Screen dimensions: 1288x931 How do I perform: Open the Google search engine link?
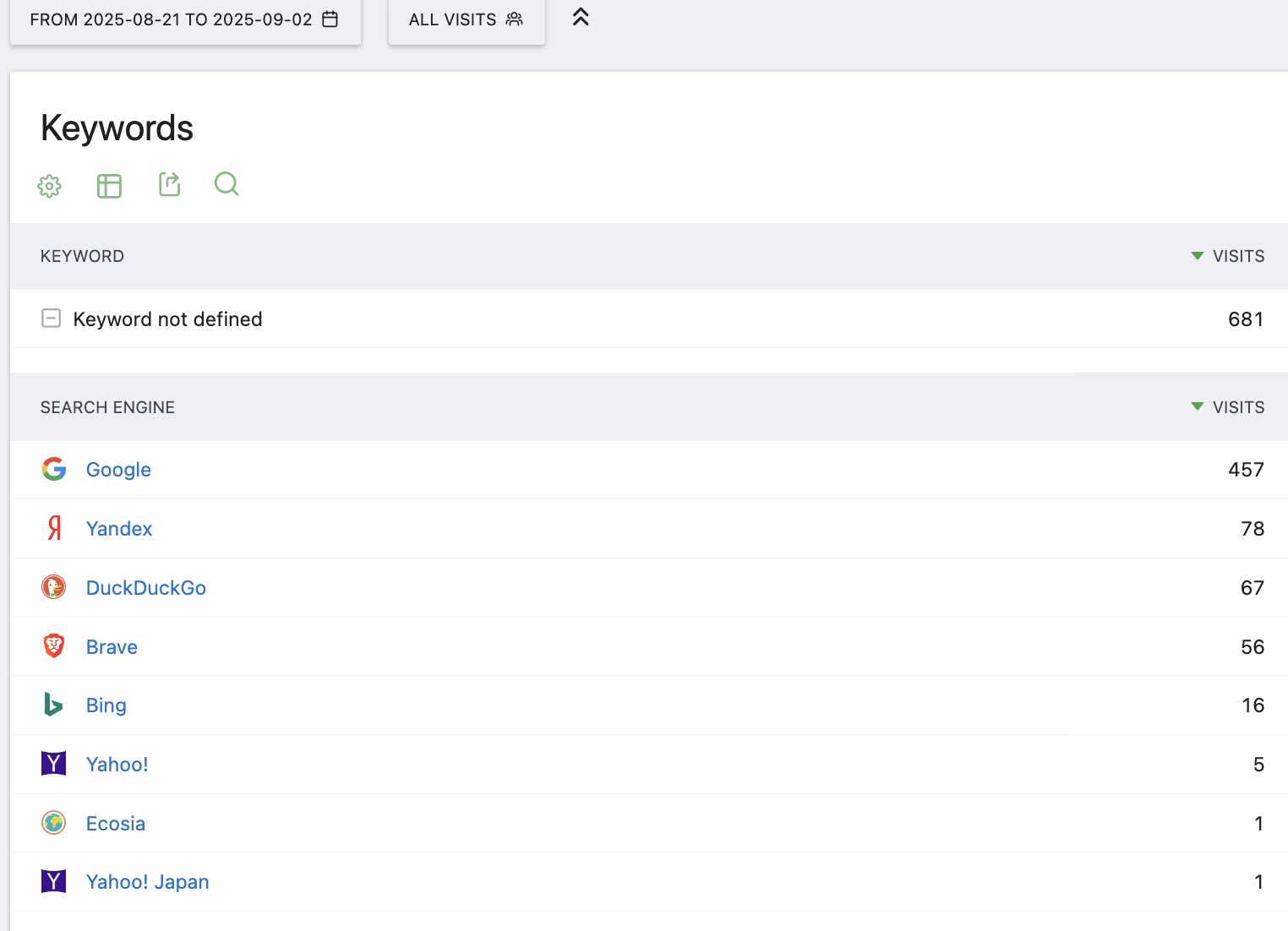[x=118, y=470]
